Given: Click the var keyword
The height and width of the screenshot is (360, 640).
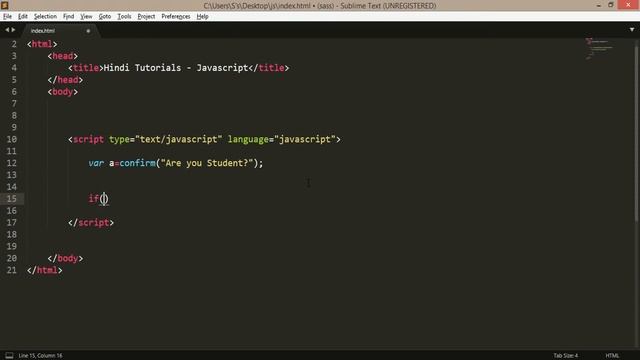Looking at the screenshot, I should [96, 163].
